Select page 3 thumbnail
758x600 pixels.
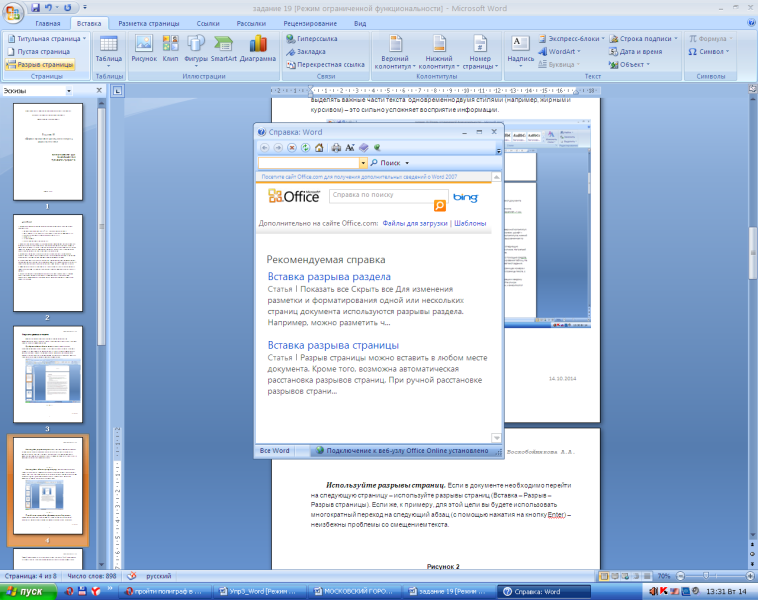coord(48,374)
